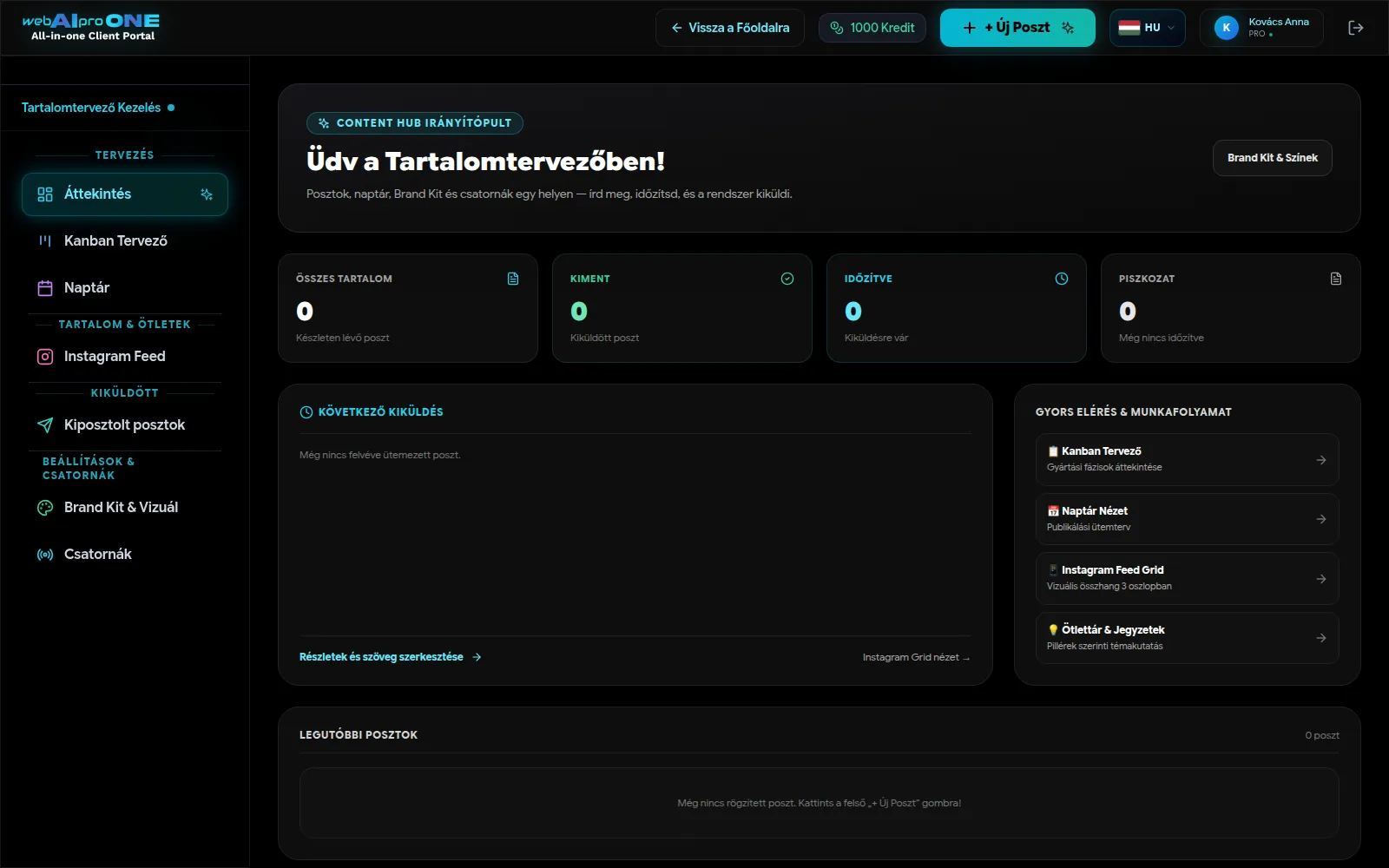The height and width of the screenshot is (868, 1389).
Task: Select Naptár from the sidebar
Action: pyautogui.click(x=125, y=288)
